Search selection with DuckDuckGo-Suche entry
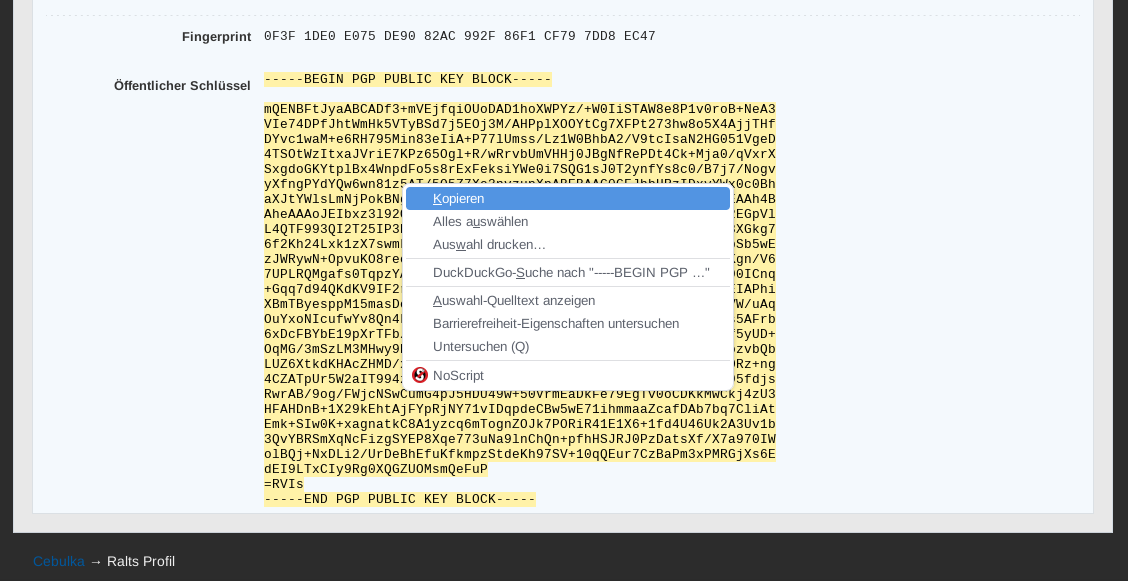Image resolution: width=1128 pixels, height=581 pixels. coord(570,273)
